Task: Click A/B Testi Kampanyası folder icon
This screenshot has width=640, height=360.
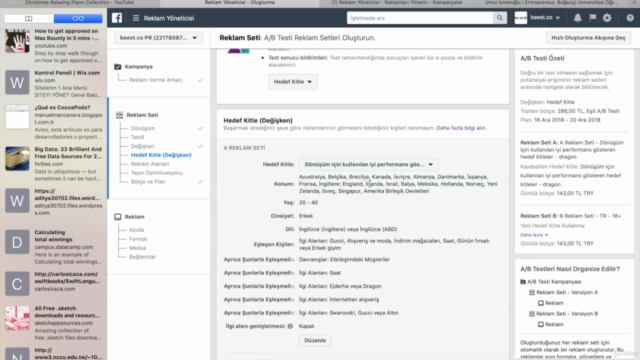Action: click(523, 282)
